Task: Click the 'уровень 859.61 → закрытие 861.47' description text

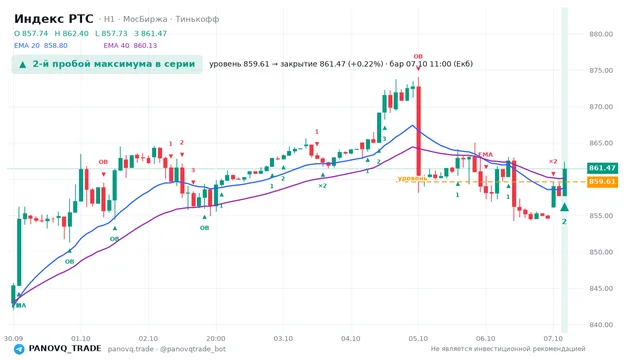Action: point(296,64)
